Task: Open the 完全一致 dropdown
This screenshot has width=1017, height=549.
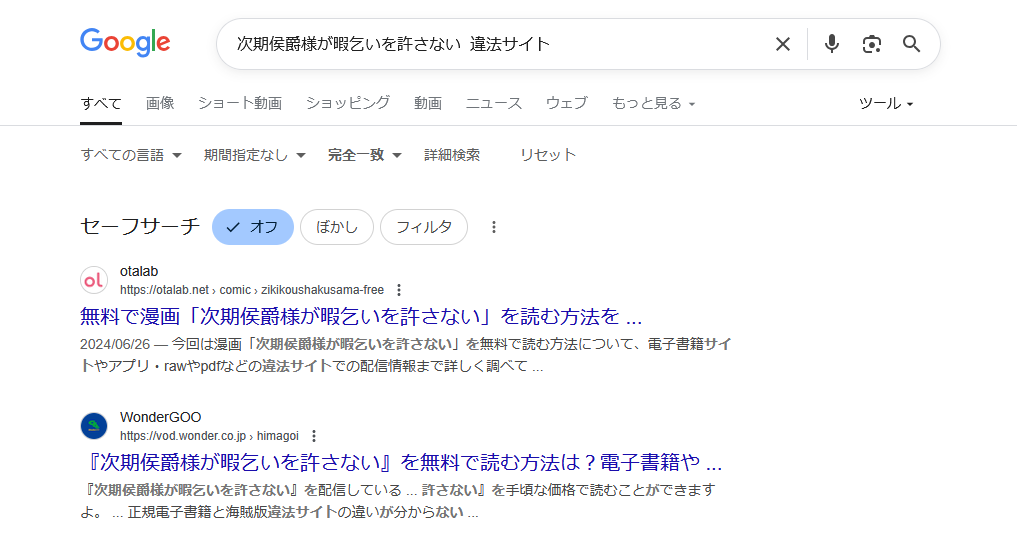Action: (x=365, y=155)
